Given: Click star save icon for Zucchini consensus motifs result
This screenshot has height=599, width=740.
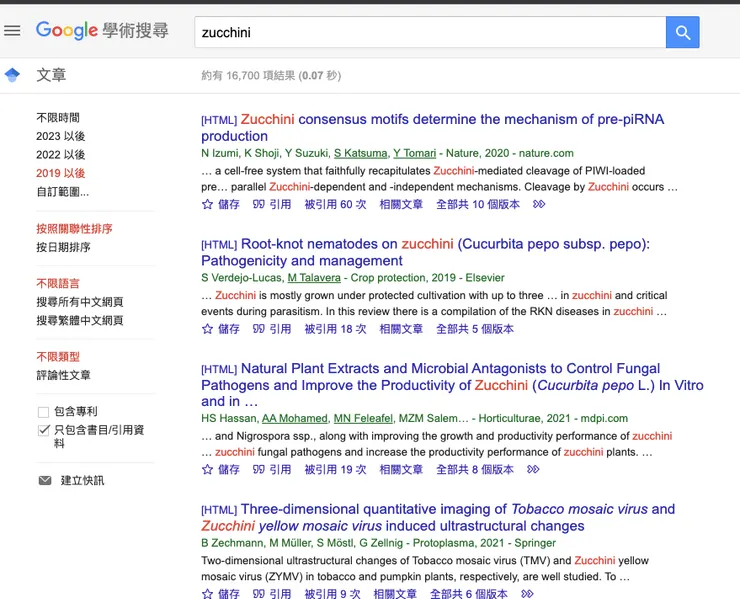Looking at the screenshot, I should tap(207, 204).
